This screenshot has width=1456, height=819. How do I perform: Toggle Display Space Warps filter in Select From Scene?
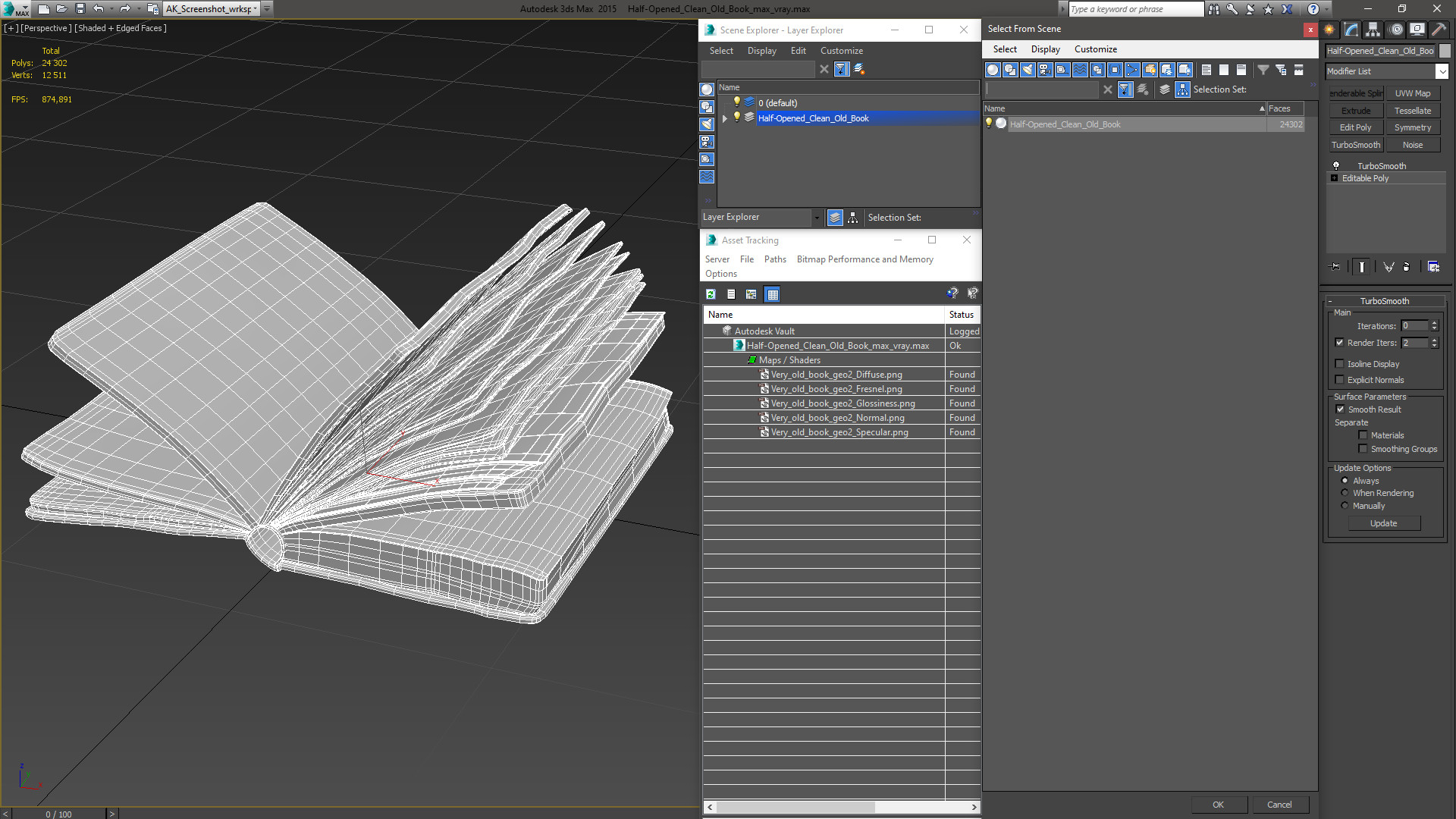1080,70
